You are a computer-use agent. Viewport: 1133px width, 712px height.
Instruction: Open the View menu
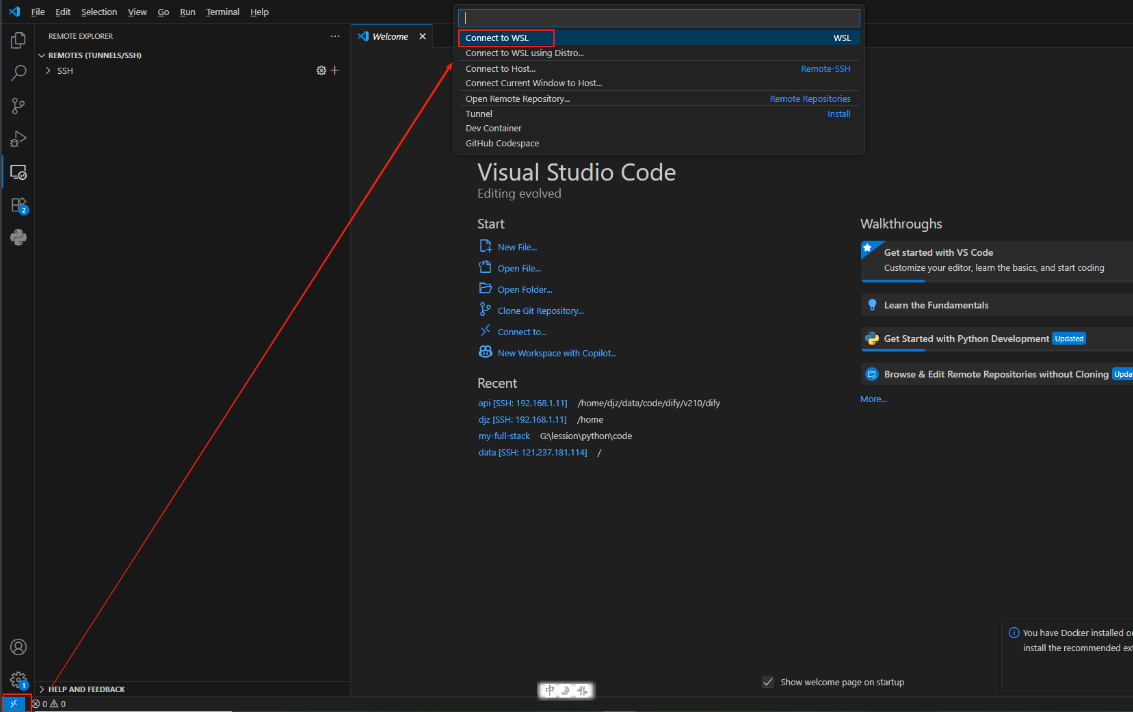coord(137,12)
